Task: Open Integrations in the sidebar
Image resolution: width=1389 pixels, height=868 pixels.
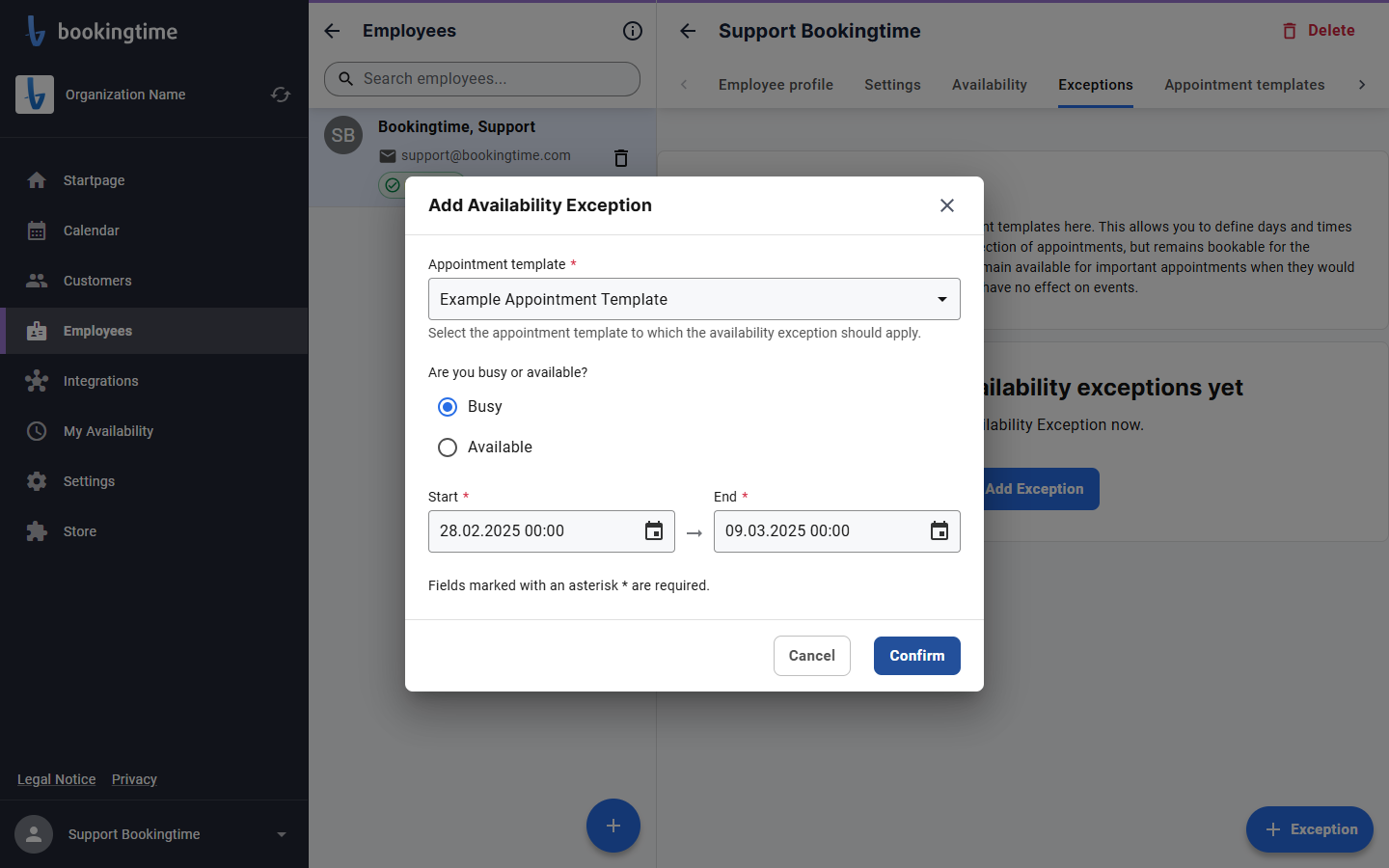Action: (x=154, y=381)
